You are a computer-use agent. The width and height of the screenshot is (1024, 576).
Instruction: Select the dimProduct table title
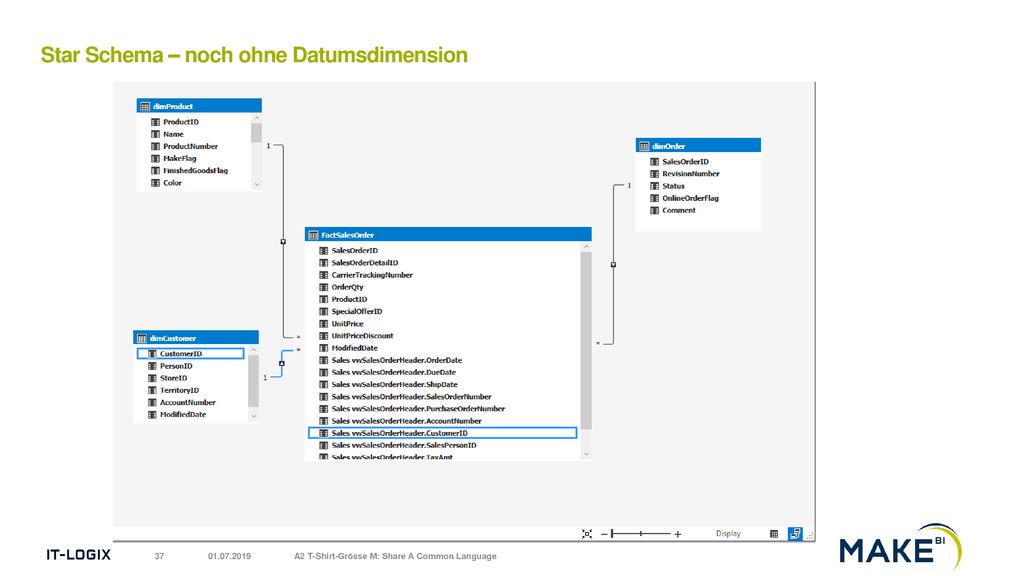tap(173, 106)
